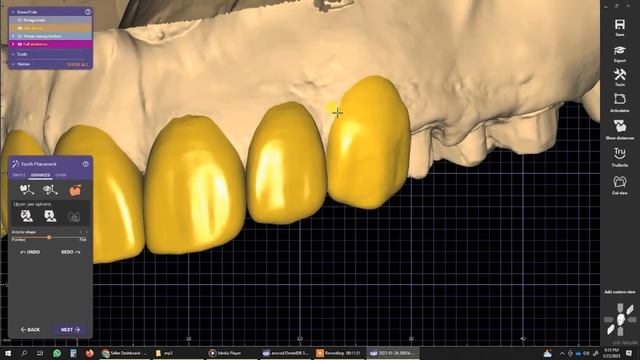This screenshot has height=360, width=640.
Task: Open Windows taskbar search
Action: (x=24, y=353)
